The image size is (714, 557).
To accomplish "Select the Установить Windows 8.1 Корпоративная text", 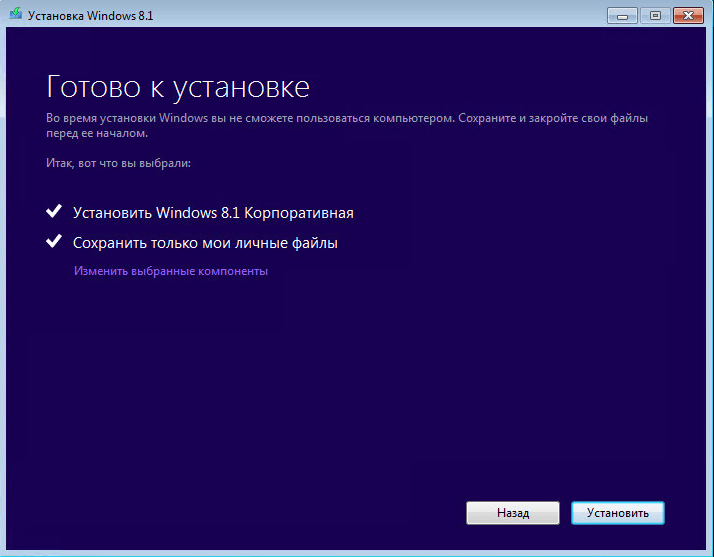I will (213, 213).
